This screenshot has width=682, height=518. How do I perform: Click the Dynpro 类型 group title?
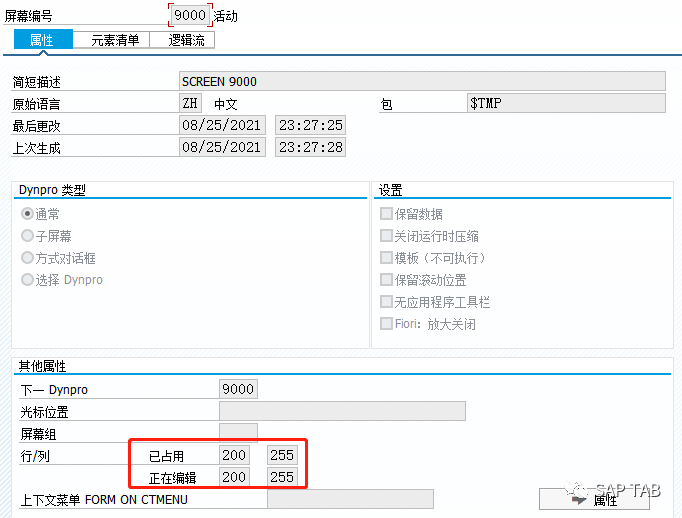click(x=52, y=190)
